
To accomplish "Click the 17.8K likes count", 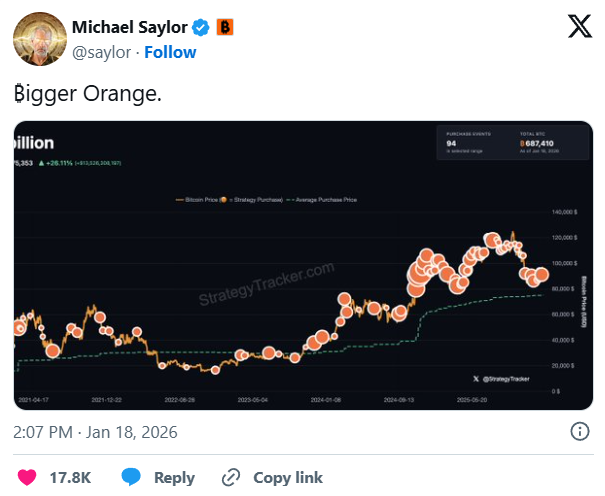I will [70, 477].
